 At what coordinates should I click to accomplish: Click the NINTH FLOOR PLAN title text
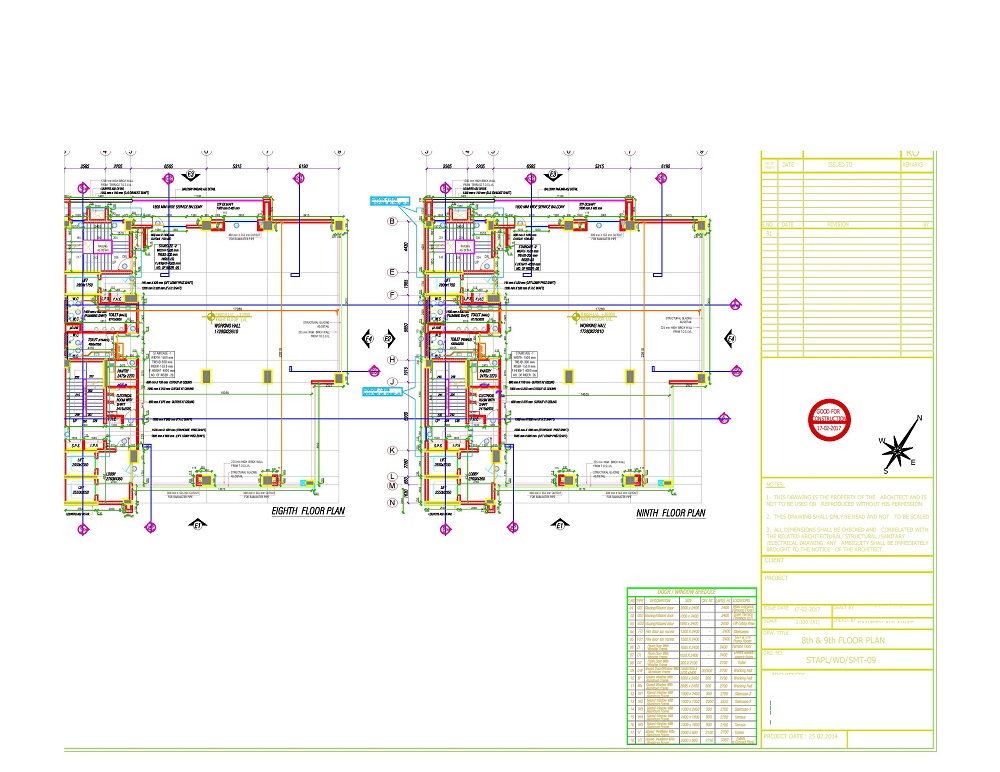[671, 513]
